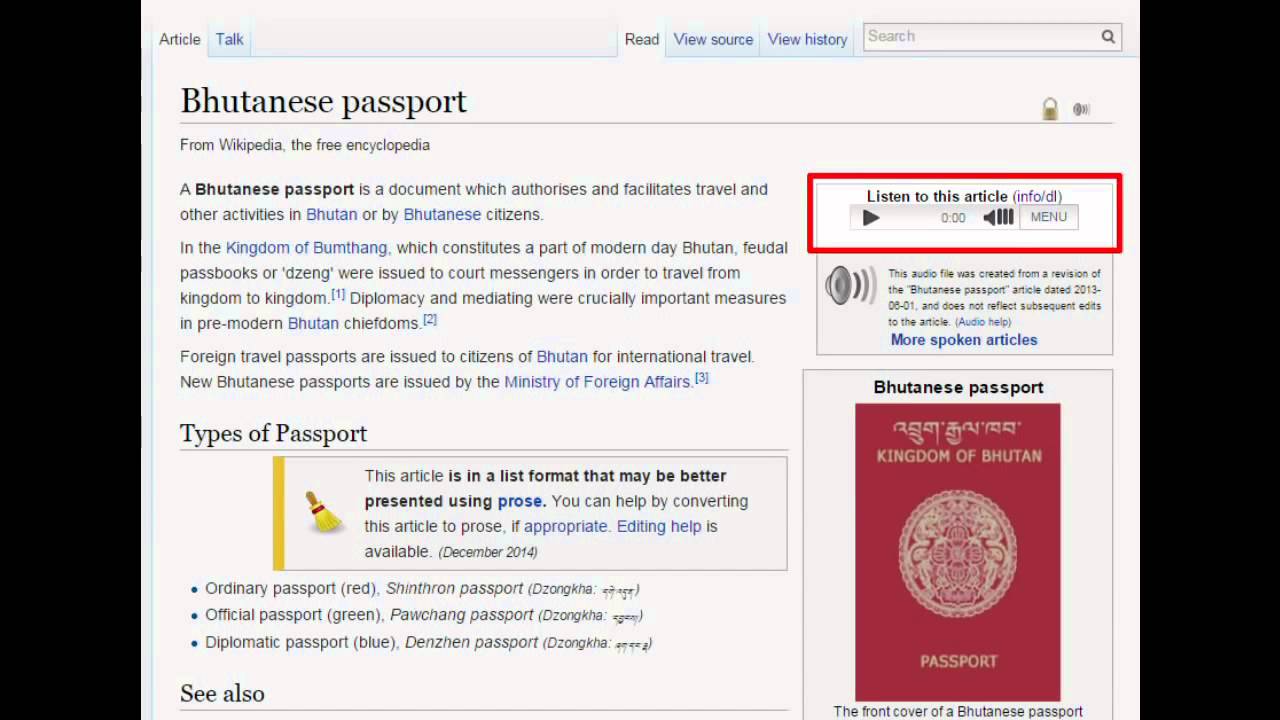This screenshot has width=1280, height=720.
Task: Open the View history tab
Action: (807, 39)
